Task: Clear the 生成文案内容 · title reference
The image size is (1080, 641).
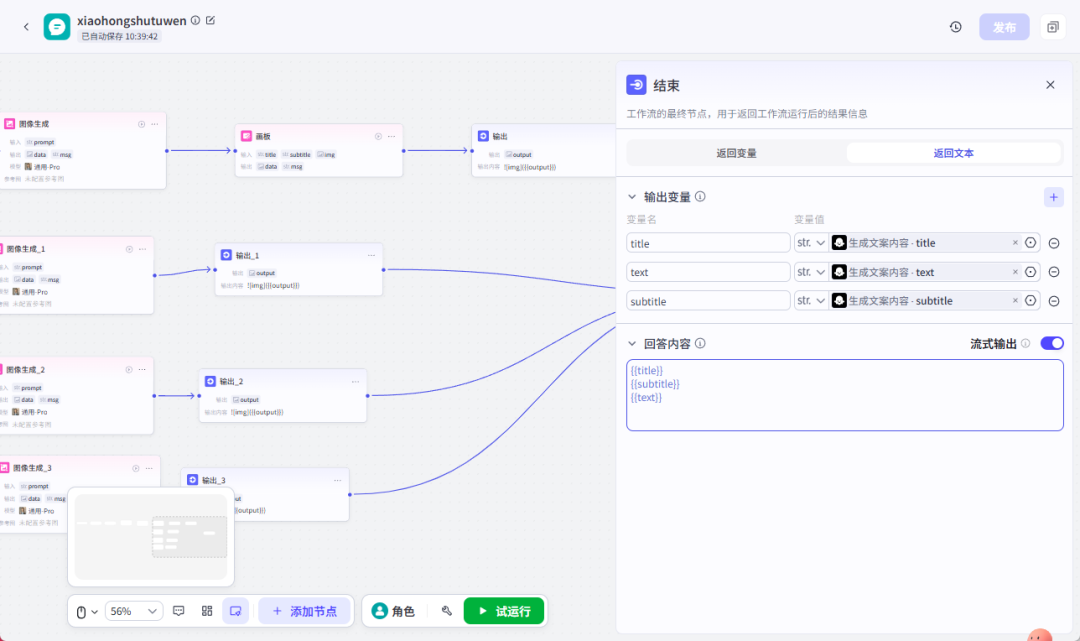Action: [1015, 243]
